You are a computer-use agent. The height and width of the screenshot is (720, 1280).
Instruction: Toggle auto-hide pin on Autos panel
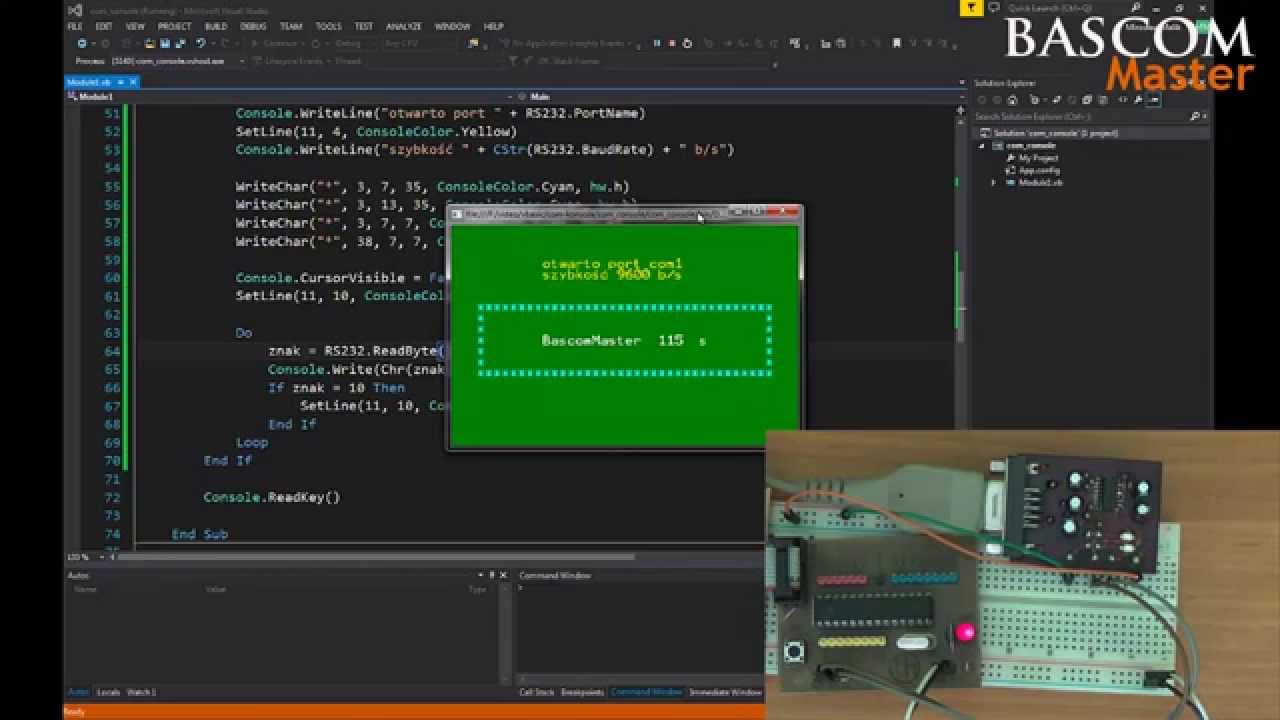[493, 575]
